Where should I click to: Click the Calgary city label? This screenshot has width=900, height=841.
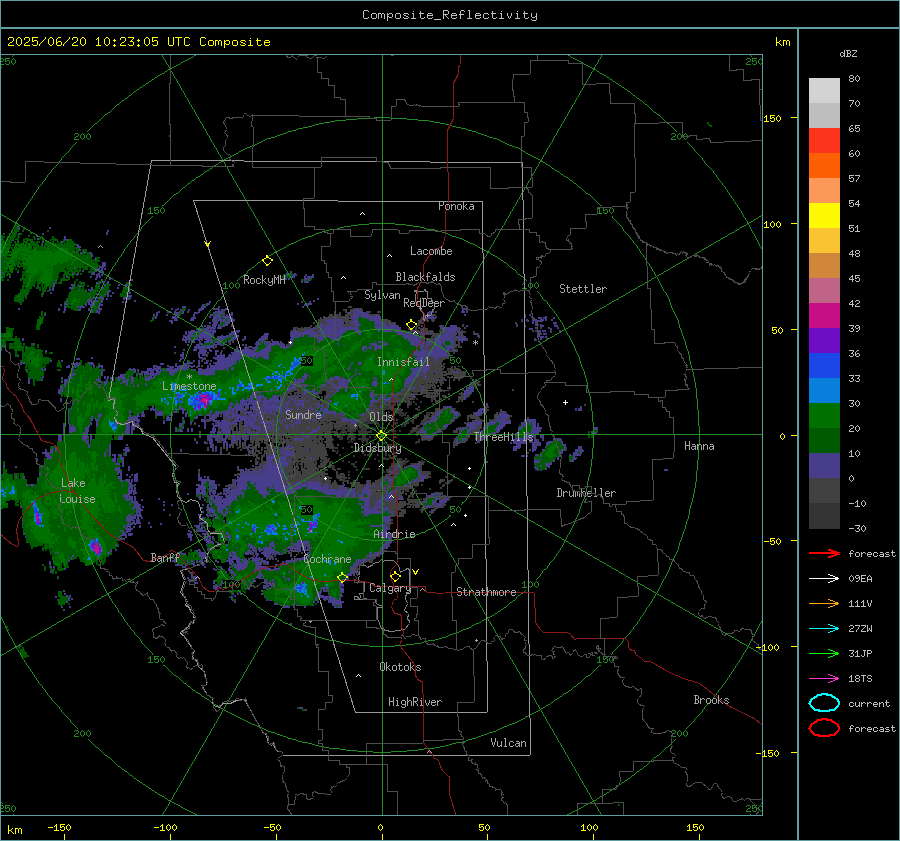pos(390,588)
